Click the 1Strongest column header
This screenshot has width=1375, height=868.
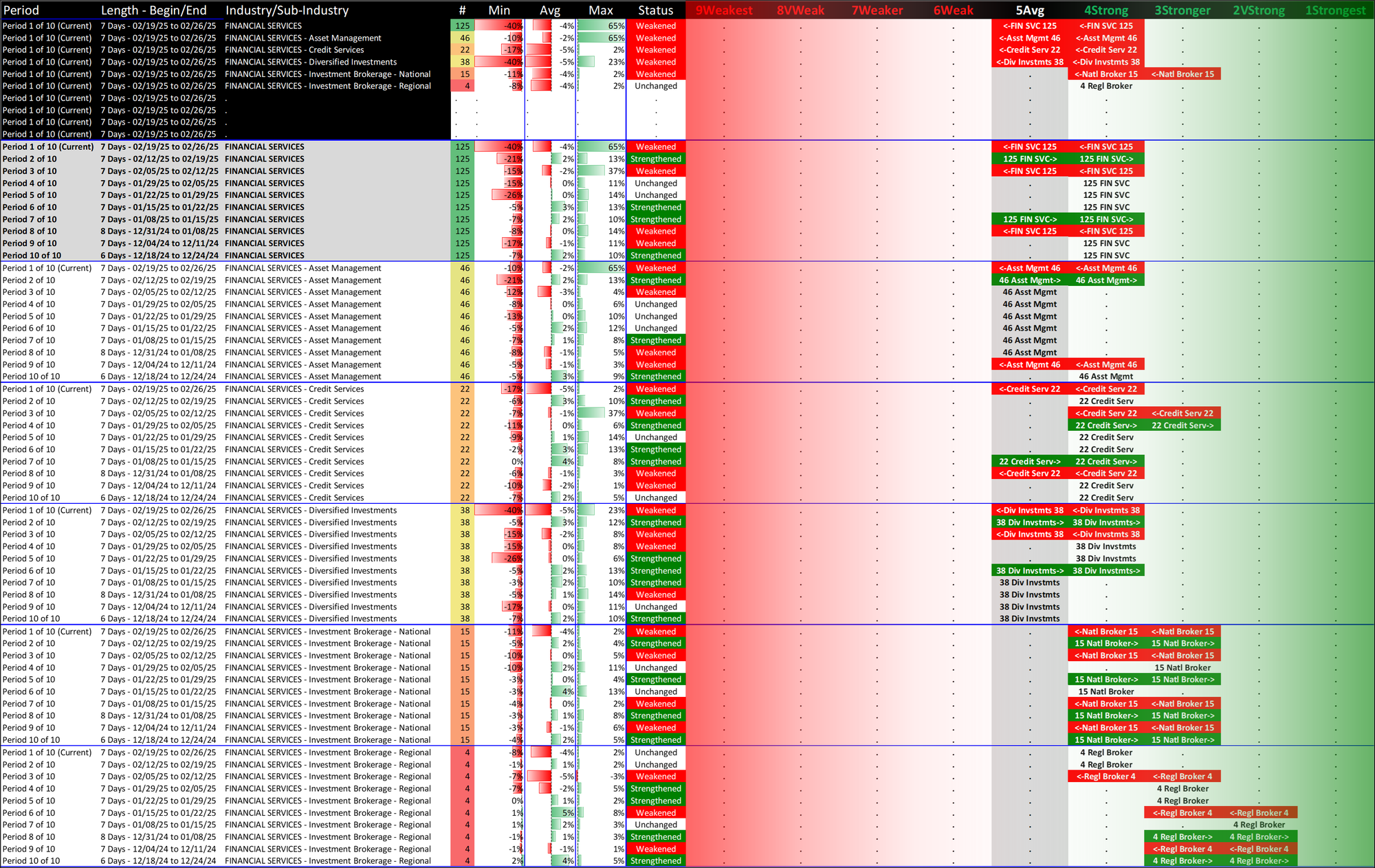[x=1335, y=10]
